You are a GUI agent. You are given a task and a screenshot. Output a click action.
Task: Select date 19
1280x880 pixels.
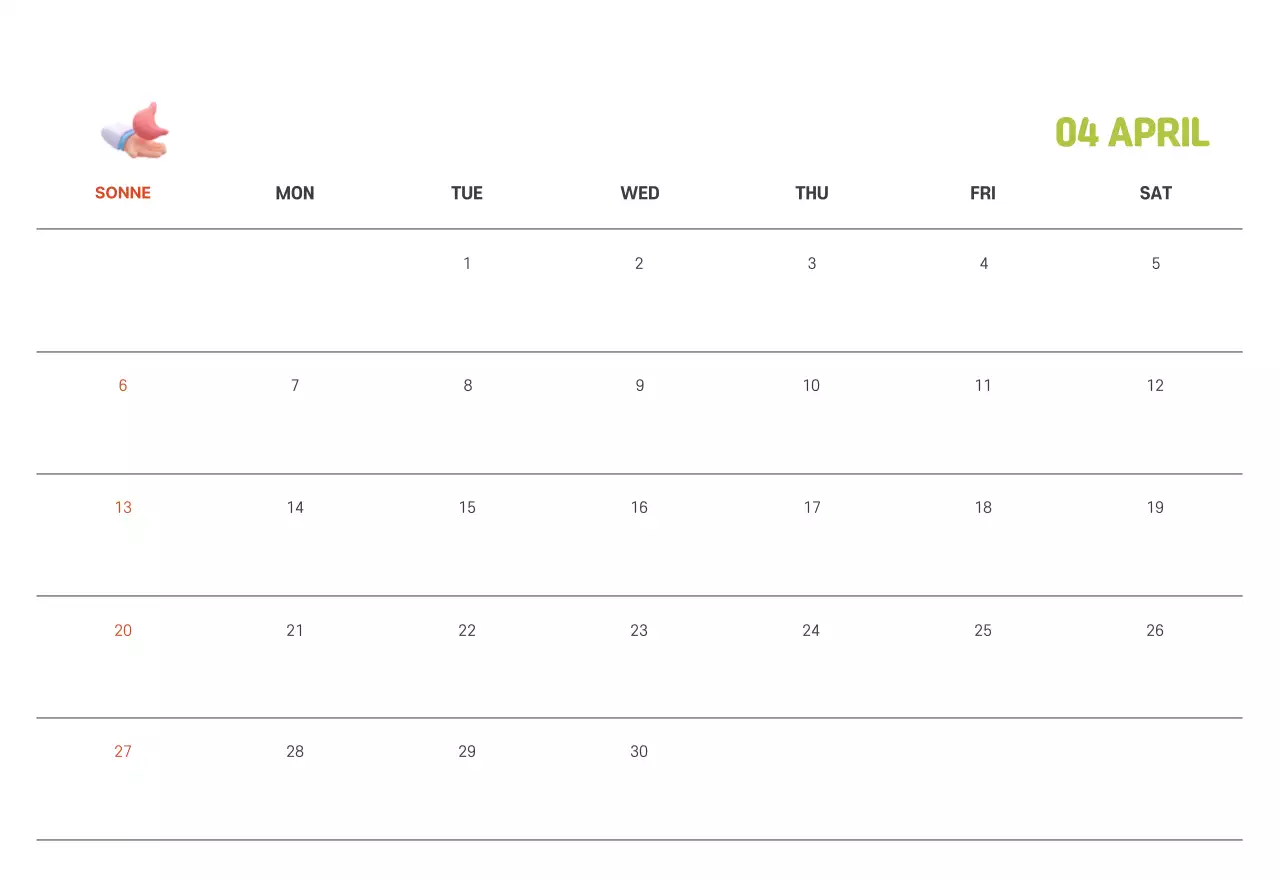pyautogui.click(x=1155, y=507)
